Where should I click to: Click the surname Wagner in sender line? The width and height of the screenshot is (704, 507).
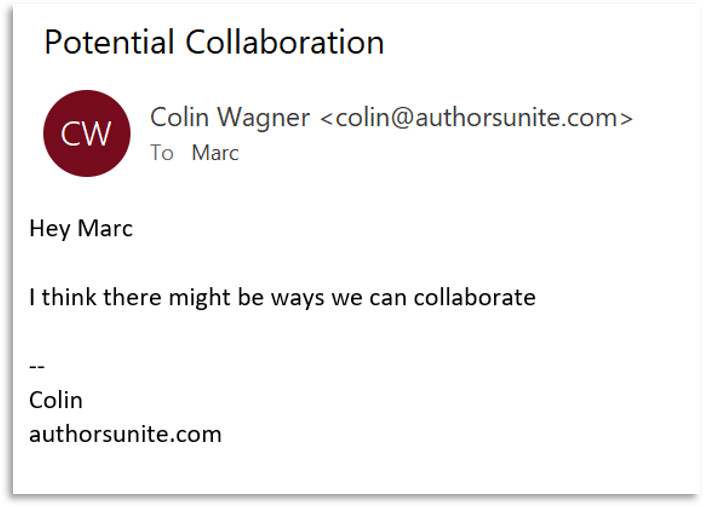[269, 117]
